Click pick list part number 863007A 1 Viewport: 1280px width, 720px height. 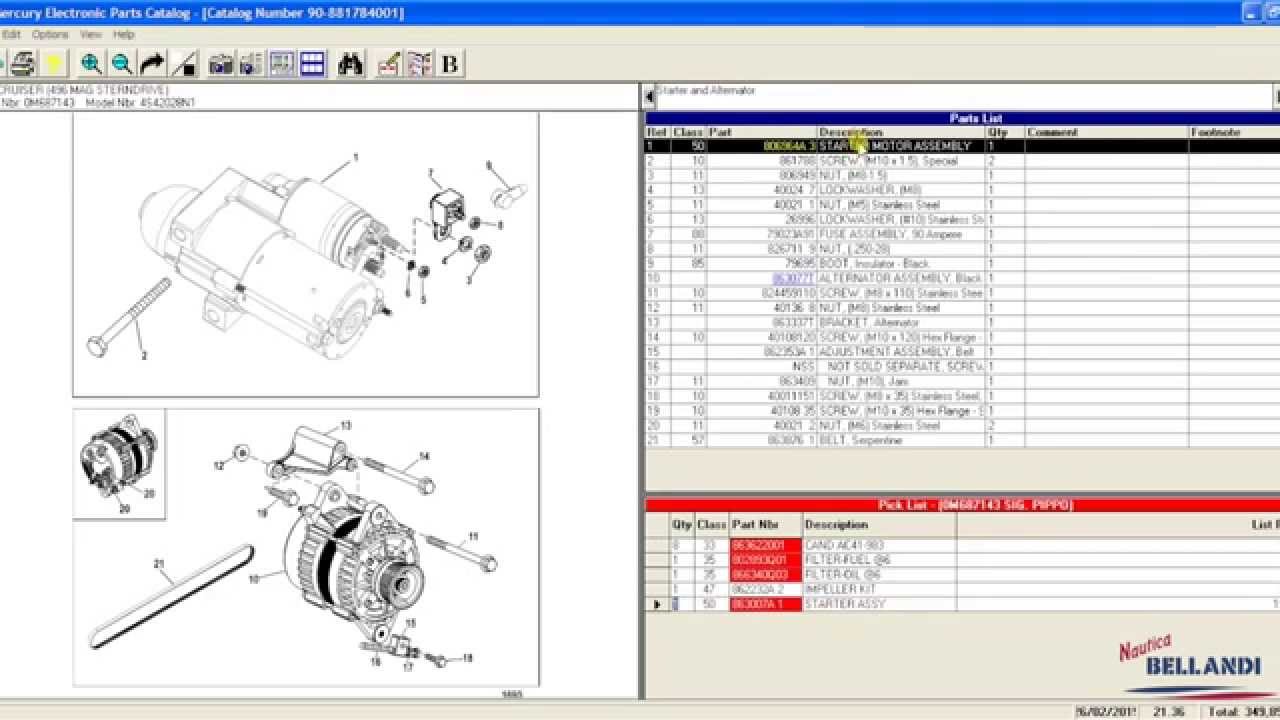coord(765,604)
